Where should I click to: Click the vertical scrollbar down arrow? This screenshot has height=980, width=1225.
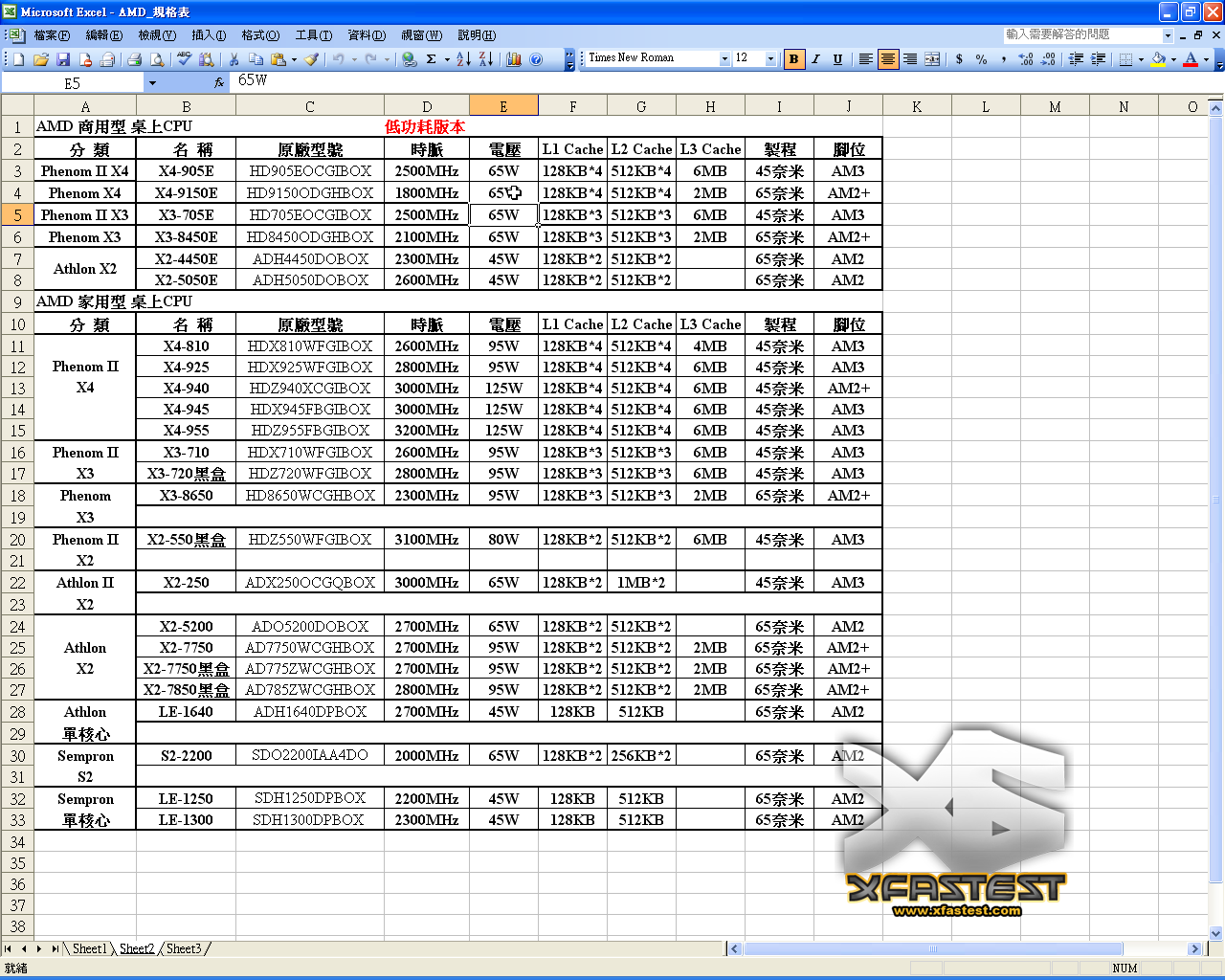tap(1216, 933)
